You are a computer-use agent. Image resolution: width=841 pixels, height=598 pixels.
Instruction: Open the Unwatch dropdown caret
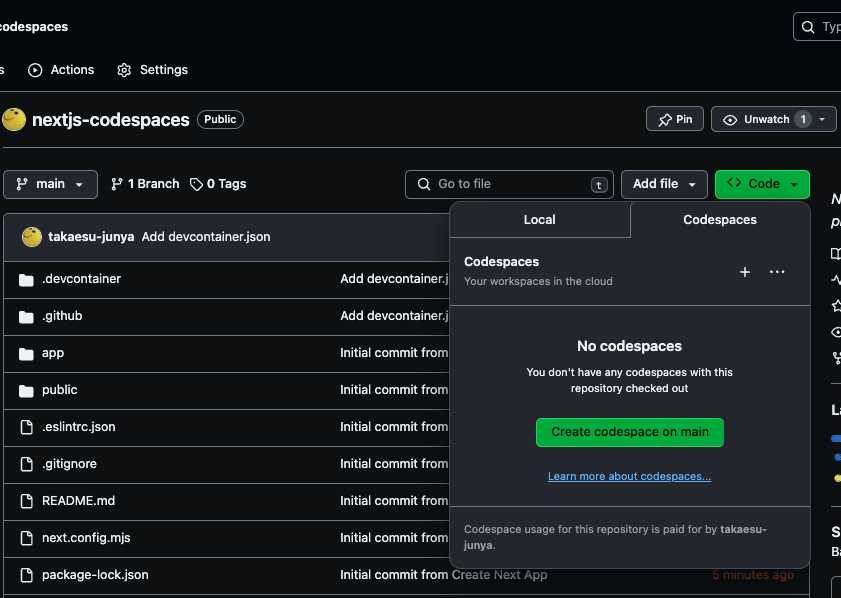click(x=822, y=119)
